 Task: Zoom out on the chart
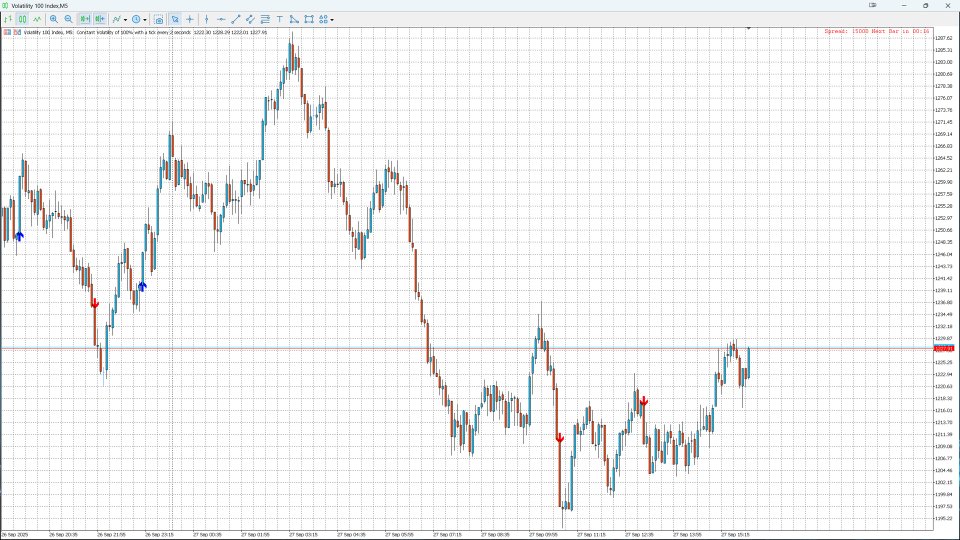point(69,19)
